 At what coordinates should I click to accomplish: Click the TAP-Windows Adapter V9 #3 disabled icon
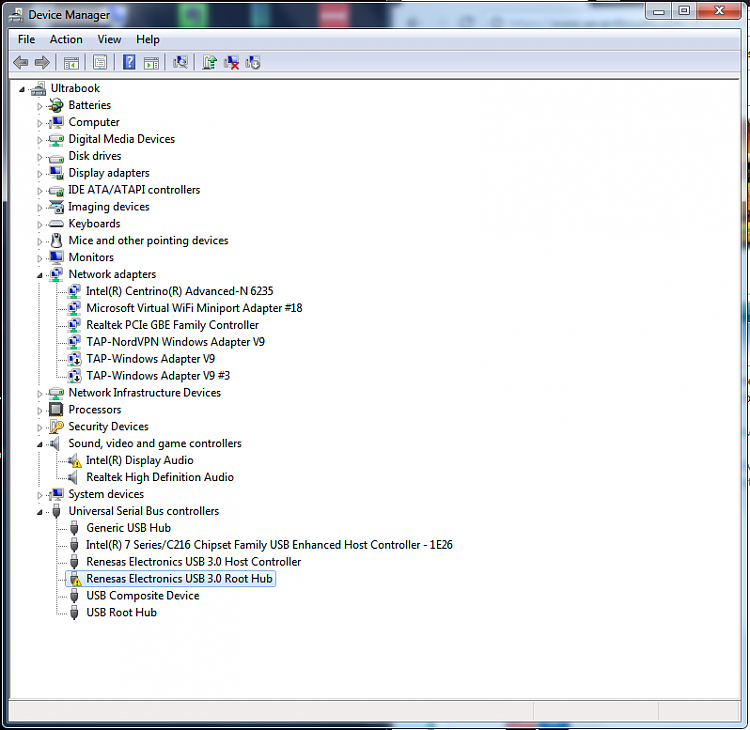point(74,376)
